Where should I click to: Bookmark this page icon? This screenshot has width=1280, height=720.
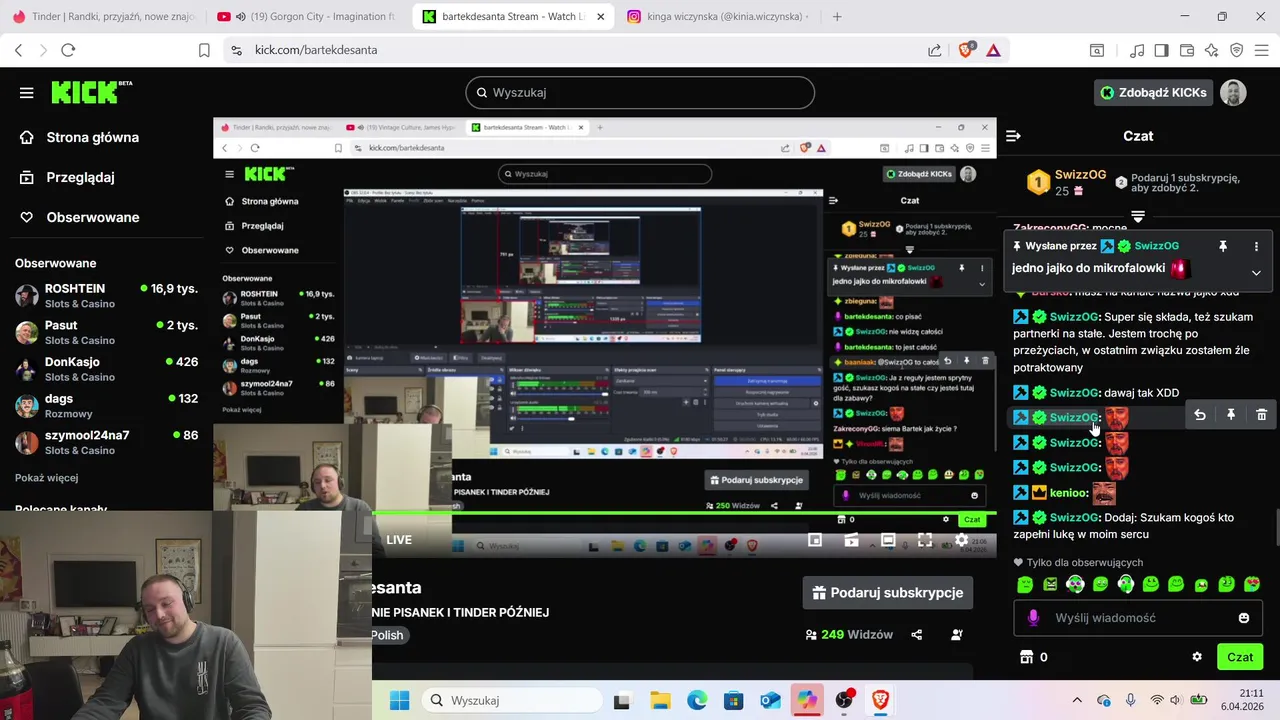pyautogui.click(x=204, y=50)
